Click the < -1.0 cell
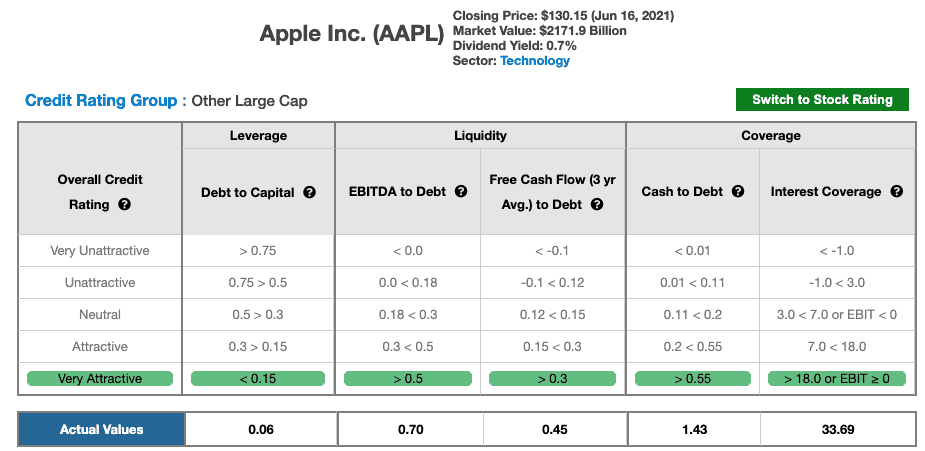This screenshot has height=451, width=925. pos(837,251)
